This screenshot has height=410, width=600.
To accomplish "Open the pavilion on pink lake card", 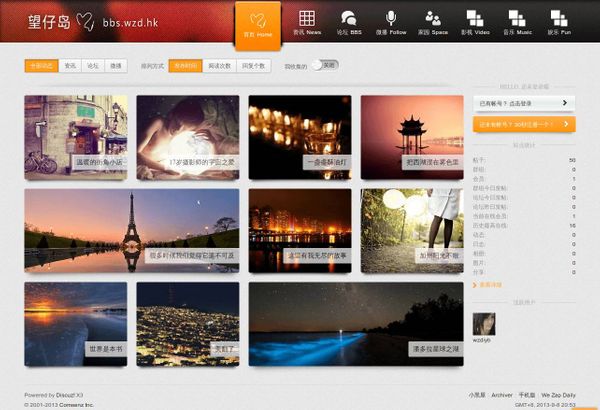I will click(412, 137).
